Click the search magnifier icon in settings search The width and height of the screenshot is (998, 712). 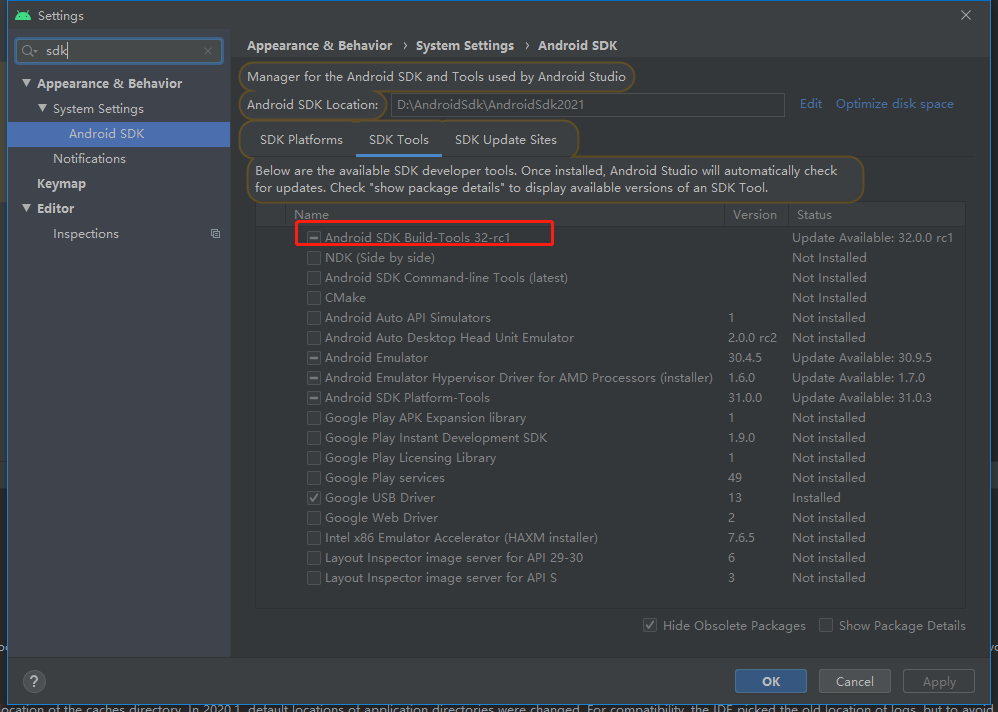(x=30, y=50)
